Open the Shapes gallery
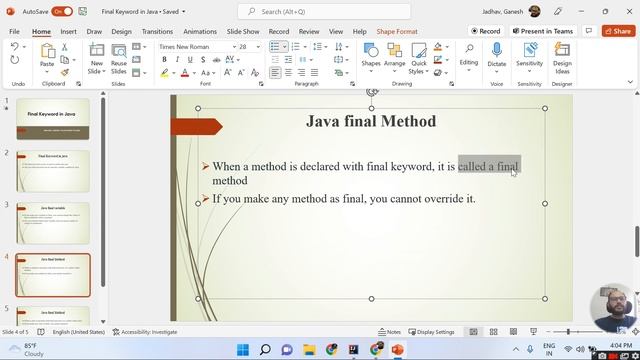 click(371, 58)
